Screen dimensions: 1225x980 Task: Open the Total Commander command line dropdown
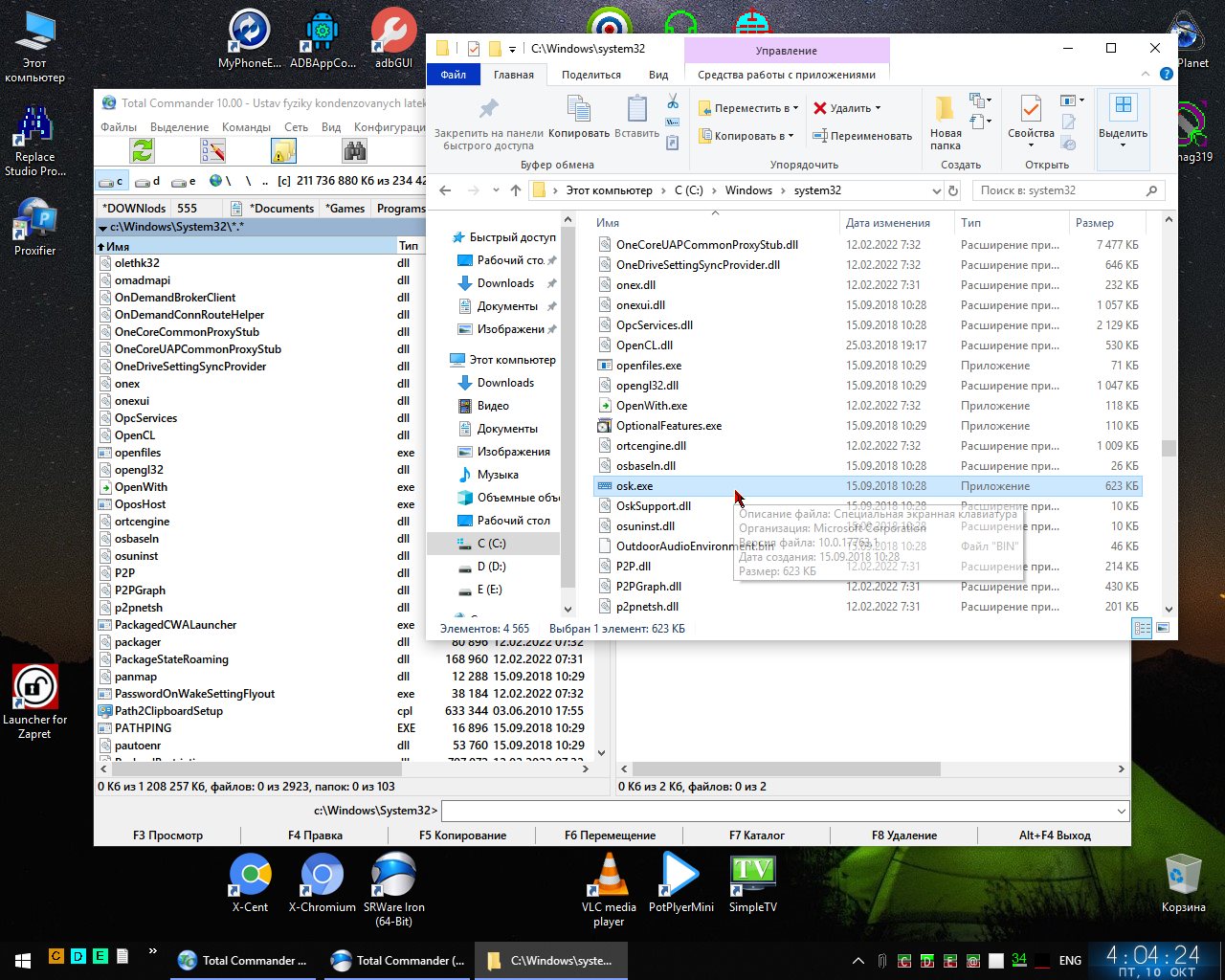[1121, 811]
